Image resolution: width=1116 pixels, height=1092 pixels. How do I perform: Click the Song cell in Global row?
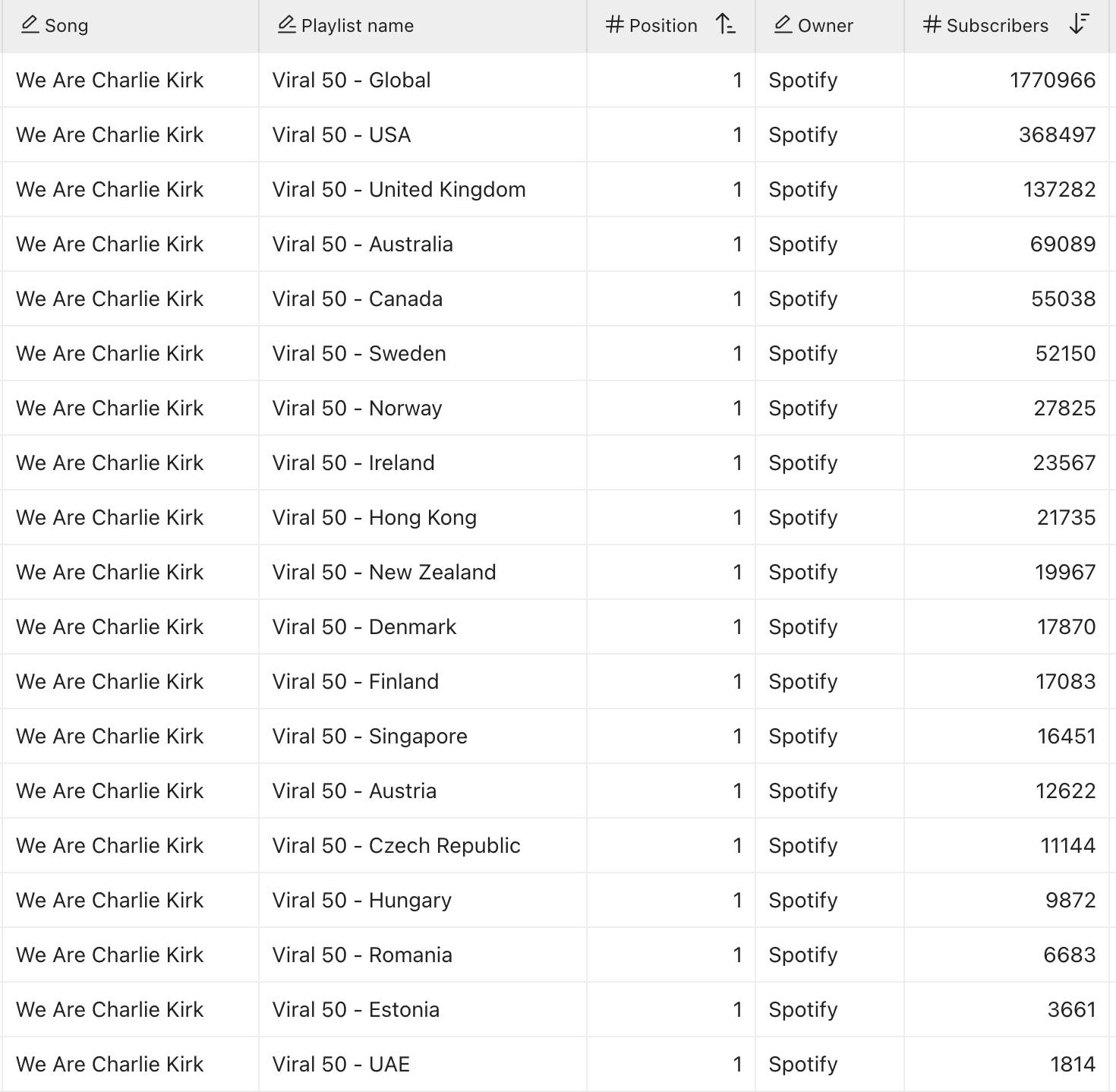click(131, 80)
